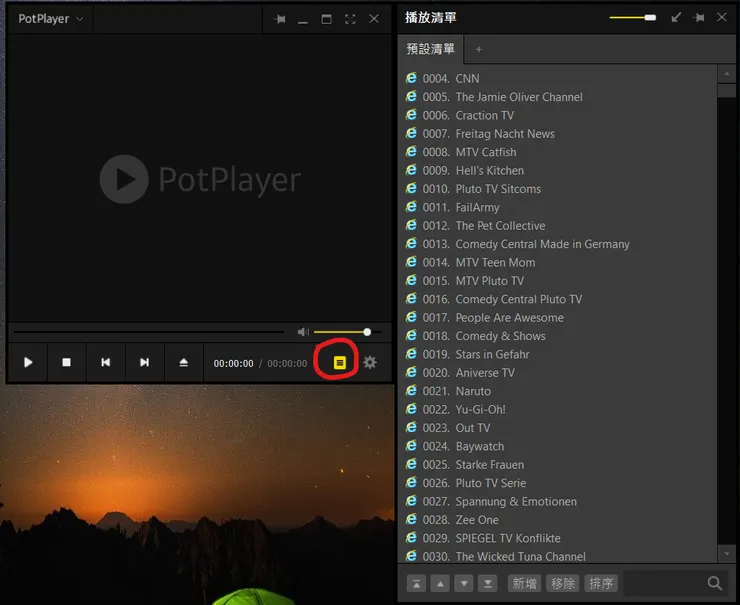Click the eject/open file icon
The width and height of the screenshot is (740, 605).
point(183,363)
